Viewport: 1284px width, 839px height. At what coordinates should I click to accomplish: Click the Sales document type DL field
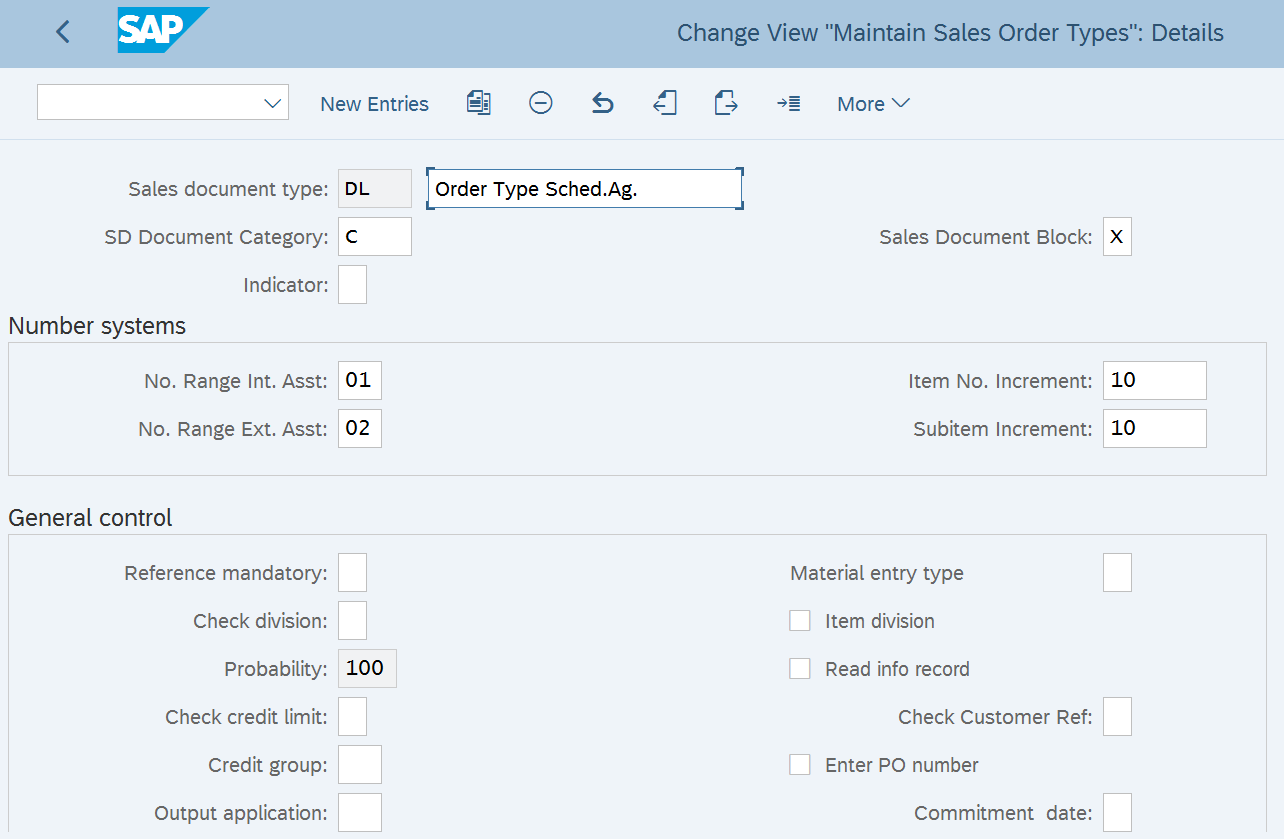[x=375, y=189]
